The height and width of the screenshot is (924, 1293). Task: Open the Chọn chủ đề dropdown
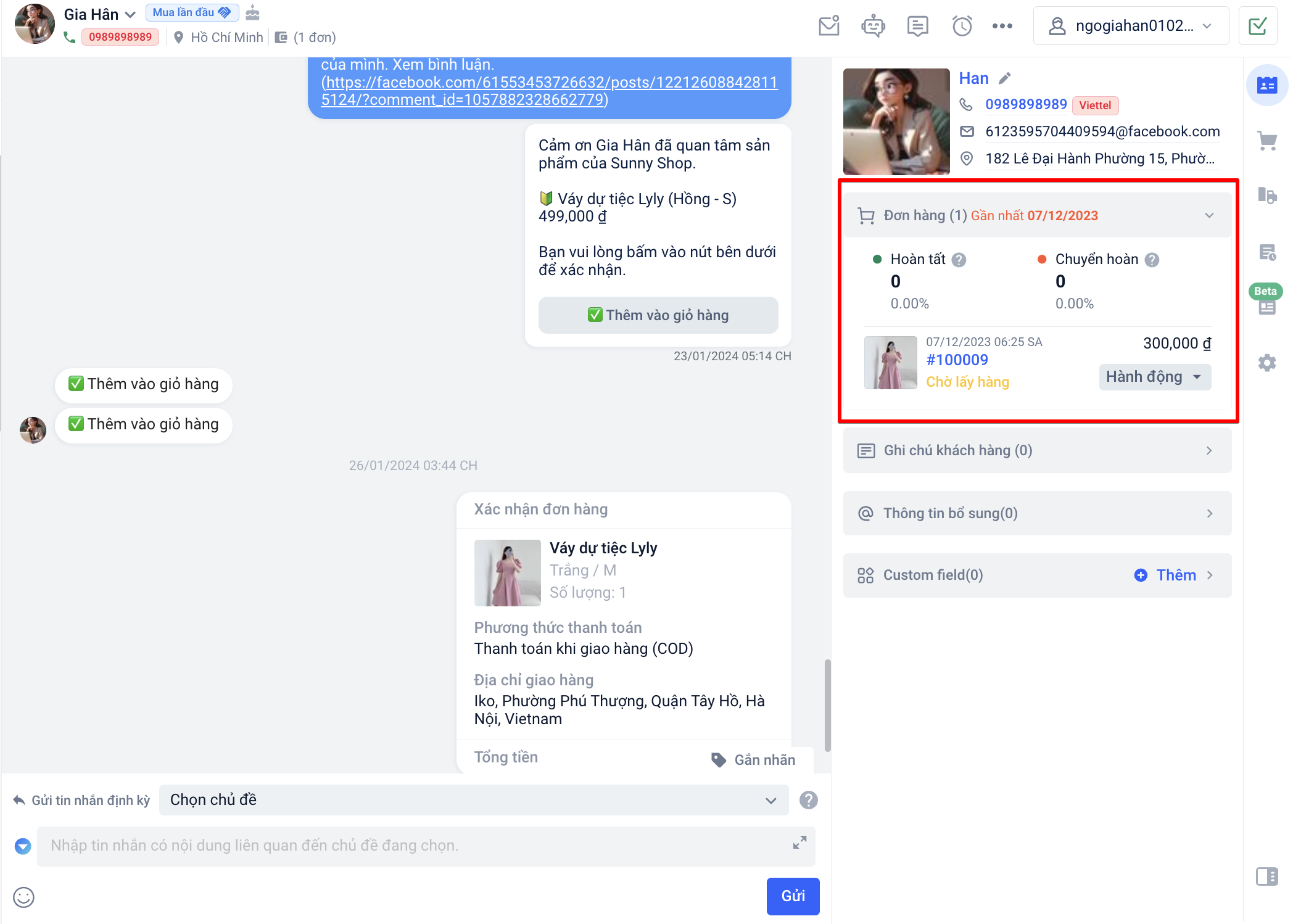click(x=473, y=800)
